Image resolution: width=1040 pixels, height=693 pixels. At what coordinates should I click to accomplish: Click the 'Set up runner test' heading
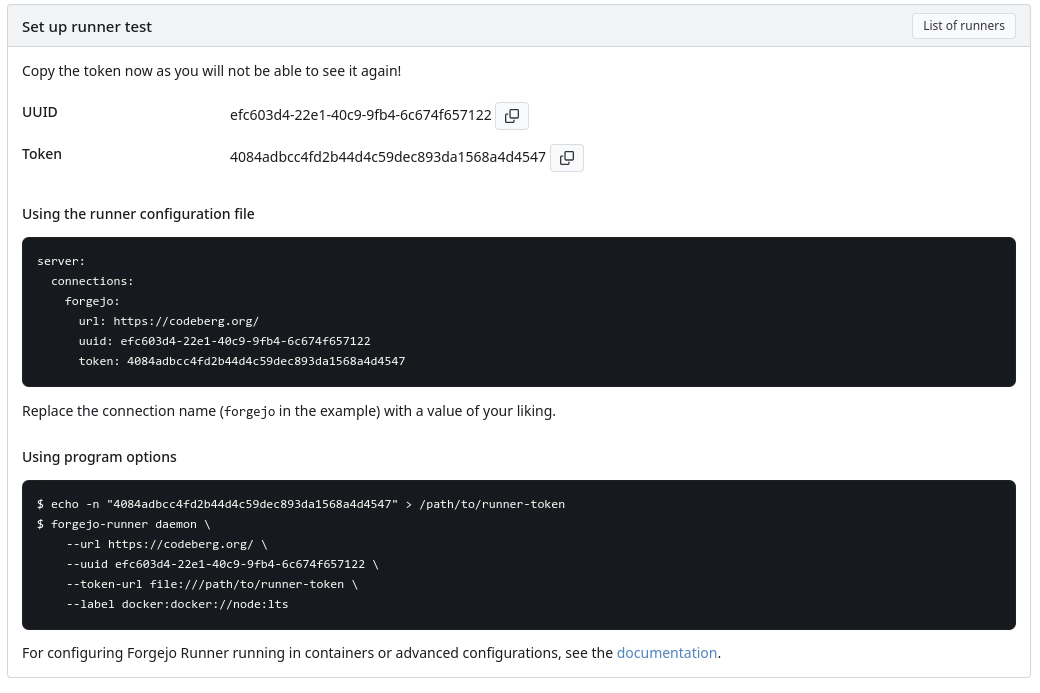87,27
